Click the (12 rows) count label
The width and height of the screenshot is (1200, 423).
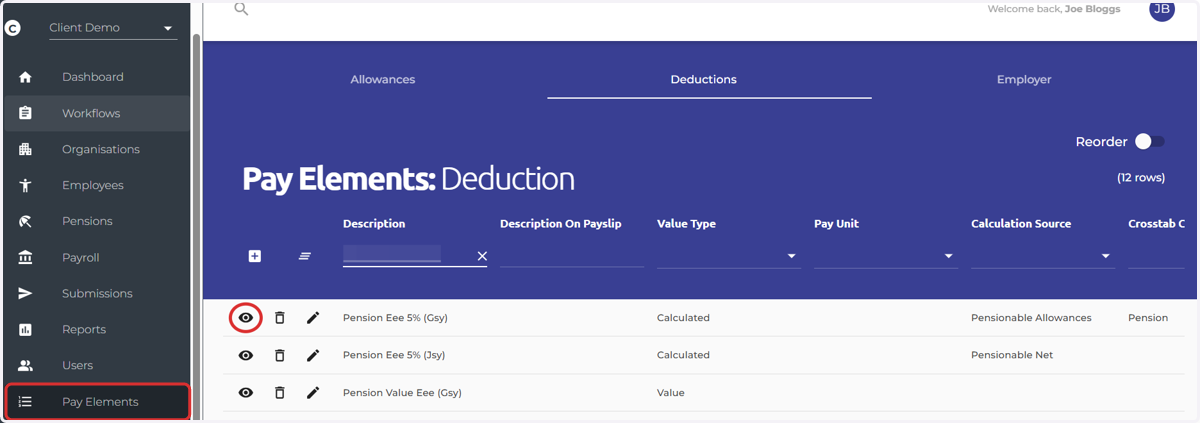pos(1141,177)
